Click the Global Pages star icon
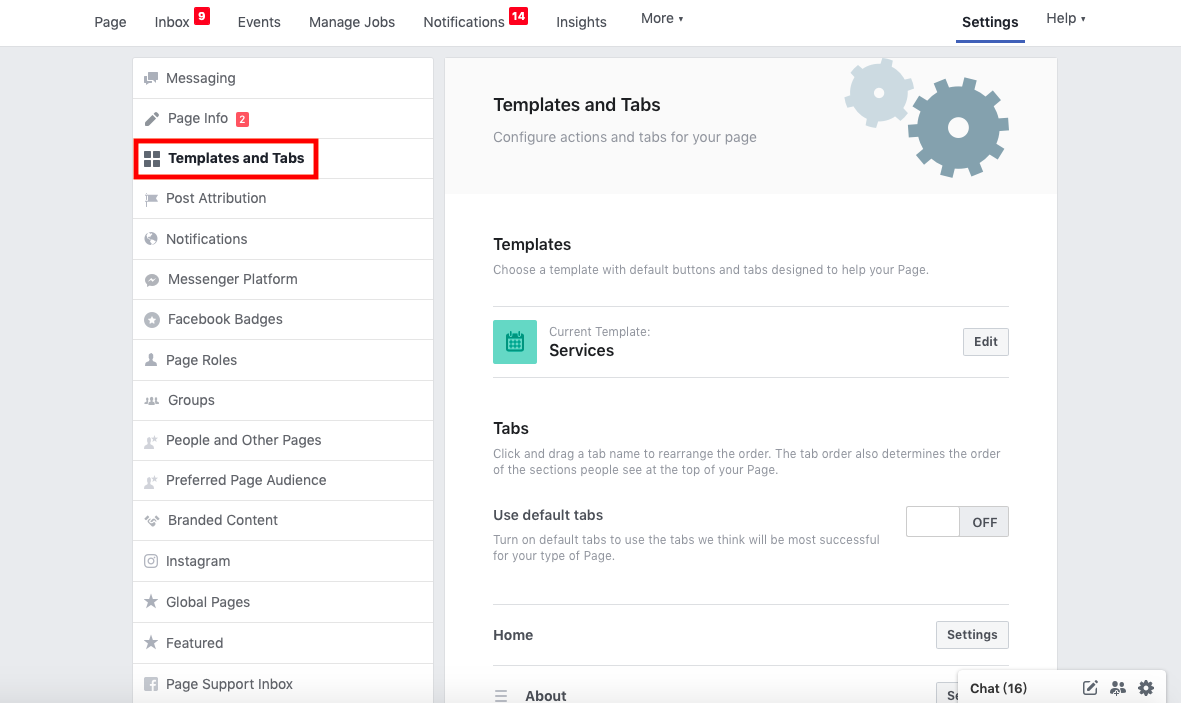 point(151,601)
